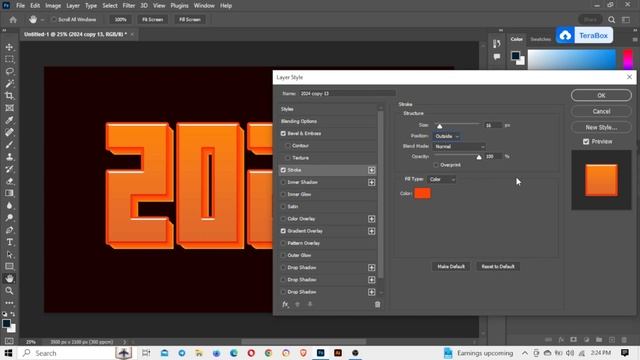Enable Scroll All Windows option
The image size is (640, 360).
click(54, 20)
